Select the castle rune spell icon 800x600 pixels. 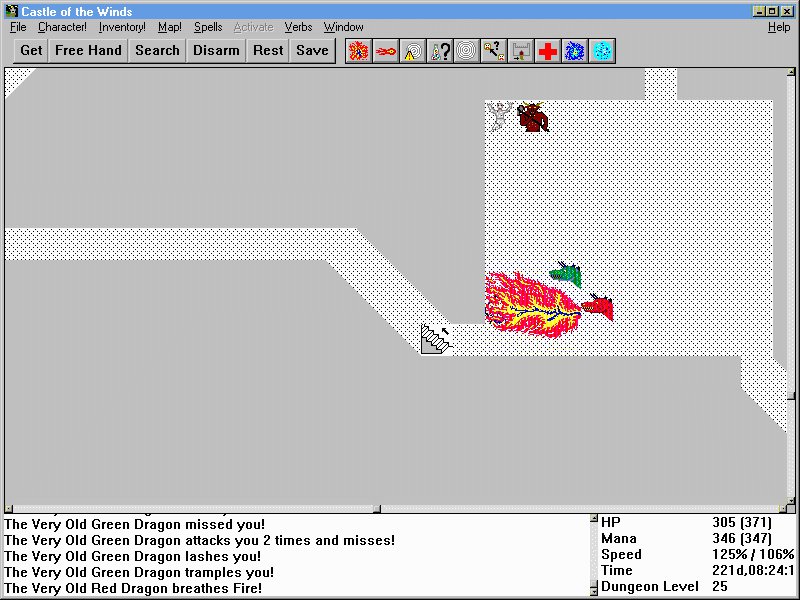[520, 51]
